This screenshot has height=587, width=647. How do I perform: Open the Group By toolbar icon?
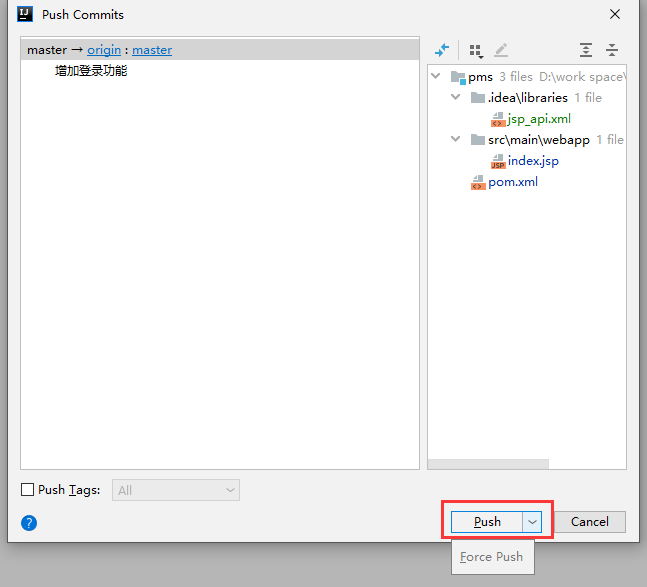pyautogui.click(x=476, y=51)
